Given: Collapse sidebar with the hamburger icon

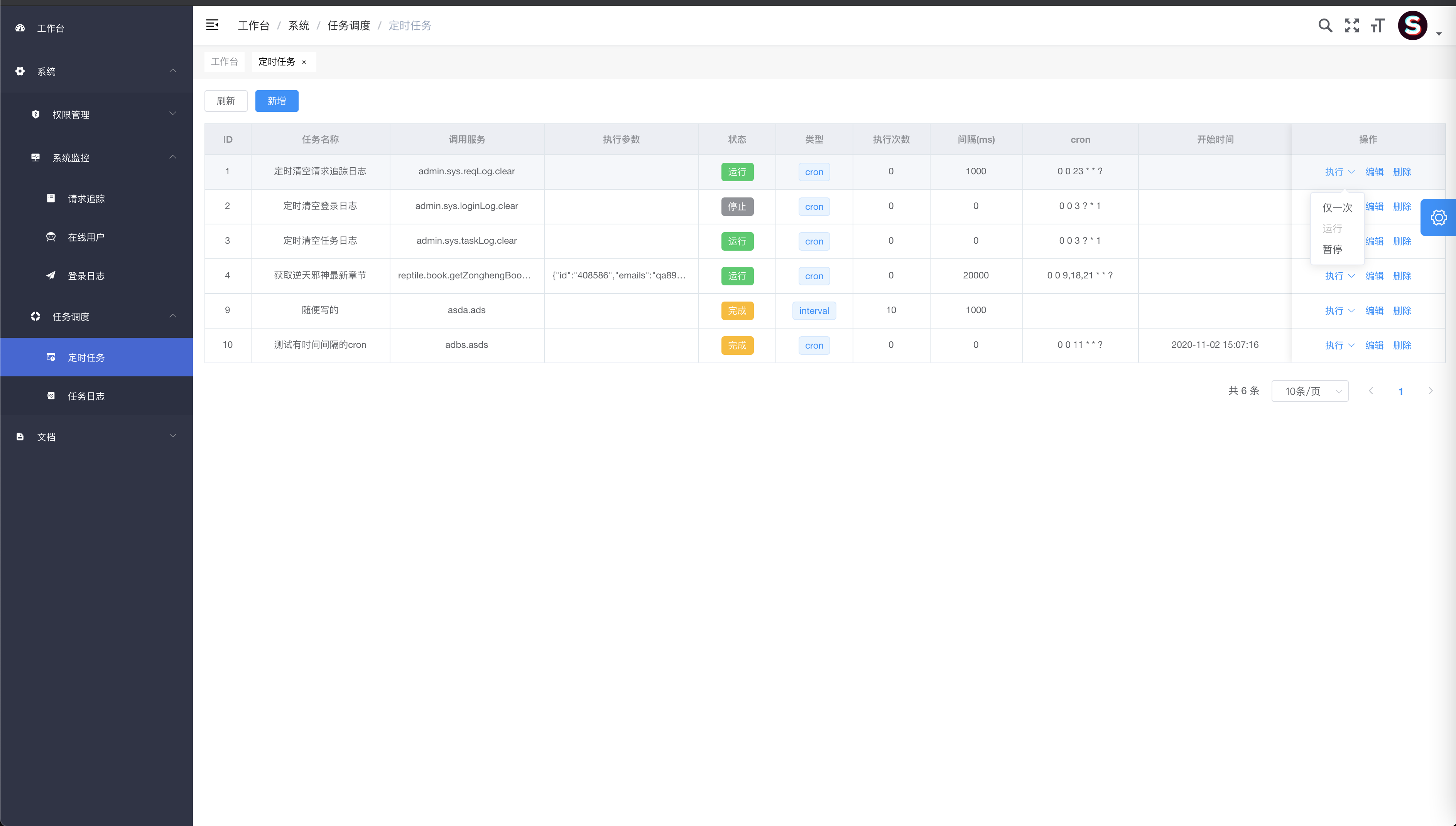Looking at the screenshot, I should (212, 25).
